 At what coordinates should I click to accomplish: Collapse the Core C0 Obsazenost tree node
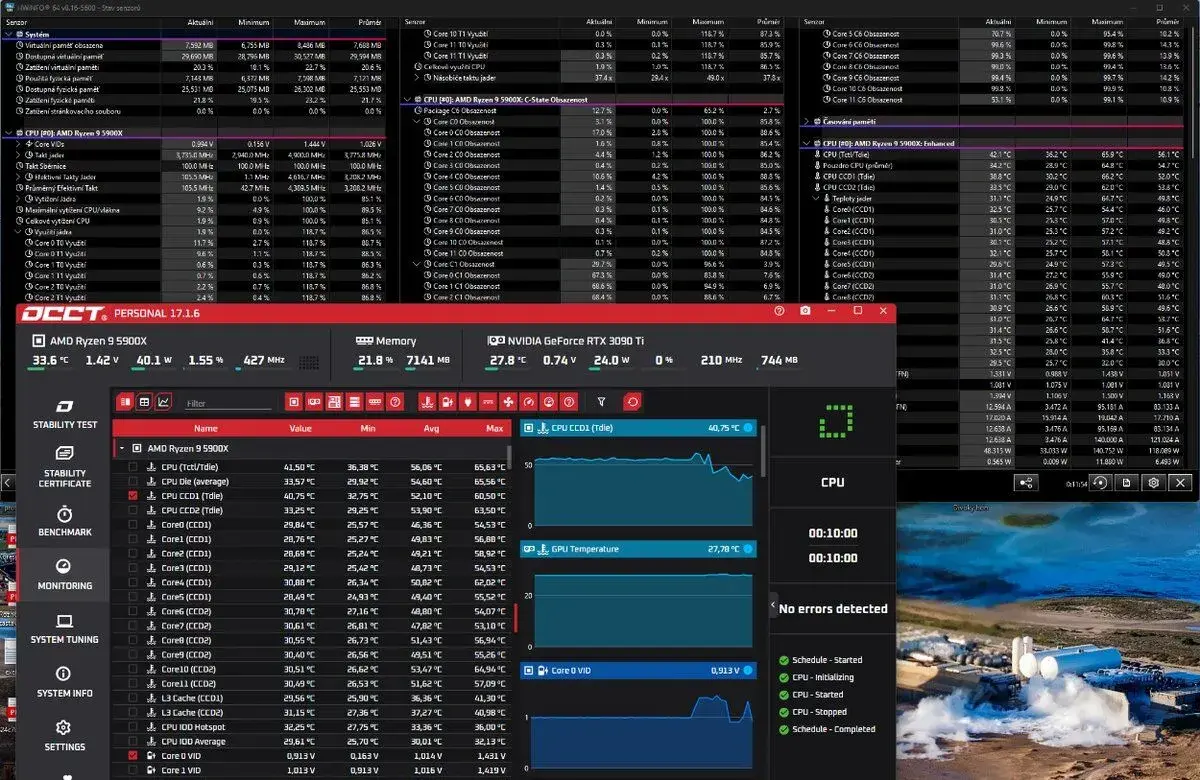click(x=418, y=121)
